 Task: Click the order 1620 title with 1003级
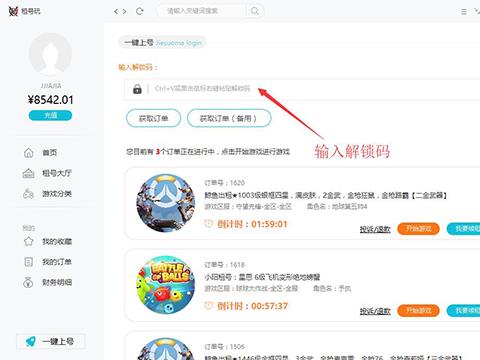325,195
